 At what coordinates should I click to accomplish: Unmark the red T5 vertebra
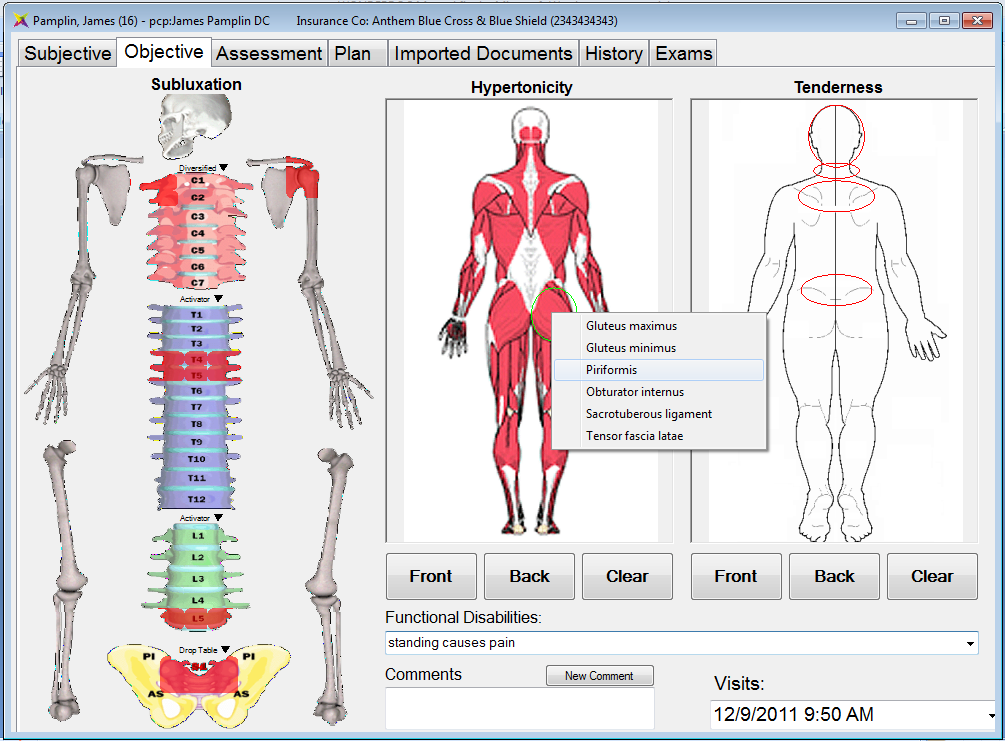coord(196,375)
